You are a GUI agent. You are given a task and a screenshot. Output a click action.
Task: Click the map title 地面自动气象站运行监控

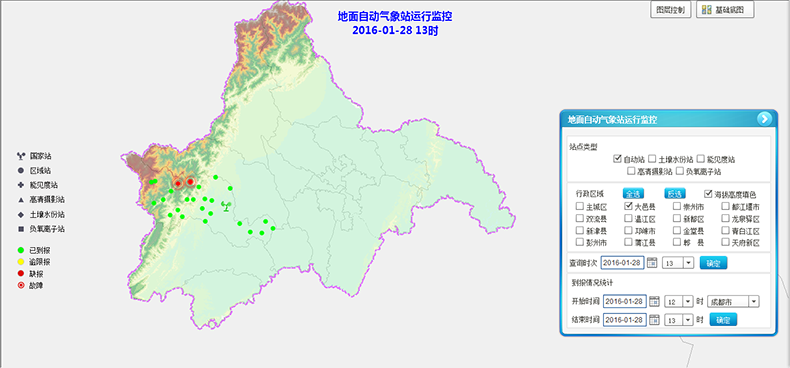[x=395, y=17]
